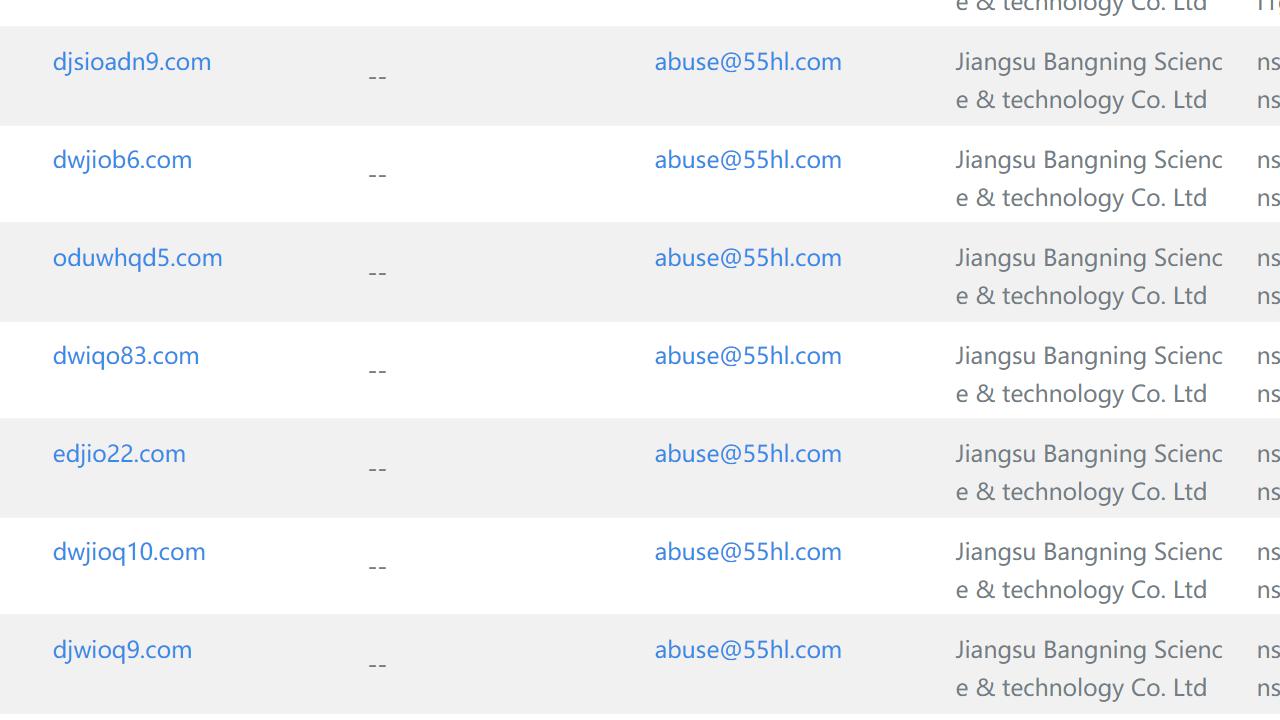Open the dwjioq10.com domain link
Image resolution: width=1280 pixels, height=720 pixels.
[x=129, y=552]
